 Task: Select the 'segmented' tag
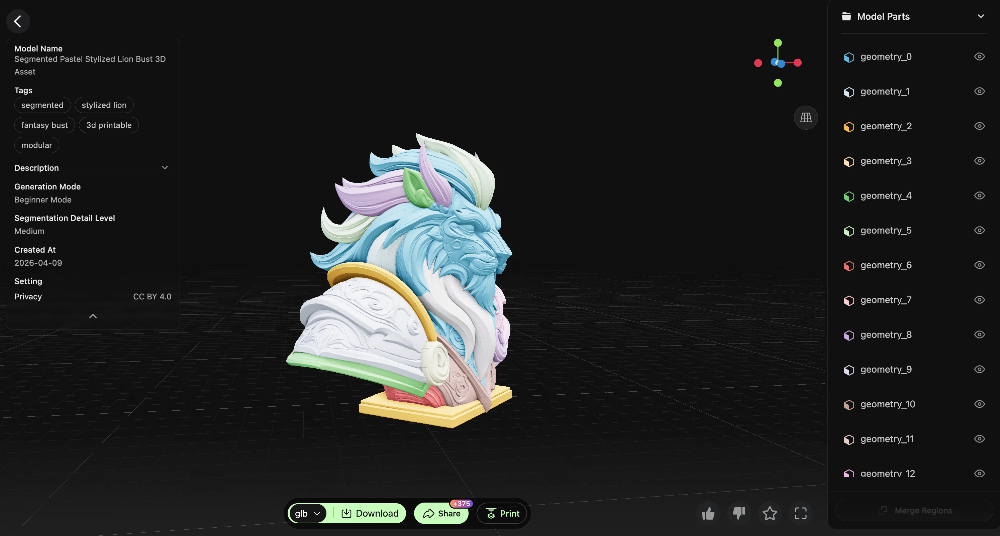tap(42, 105)
